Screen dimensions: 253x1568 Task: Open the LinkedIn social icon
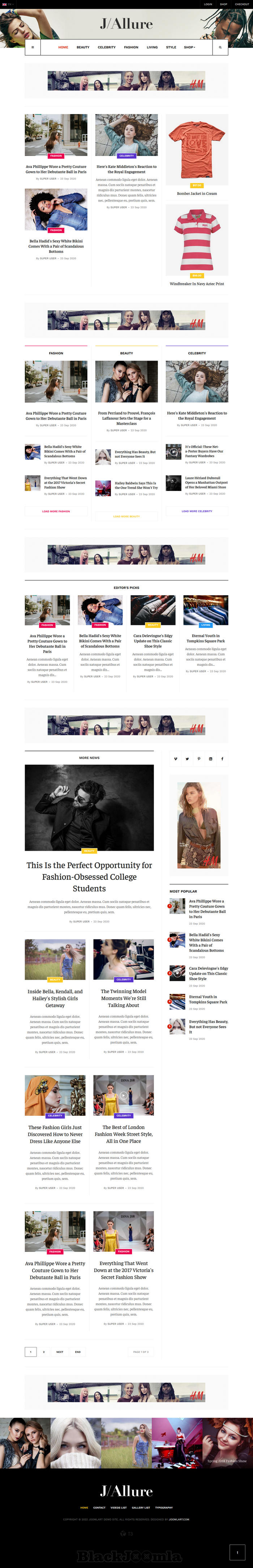click(x=210, y=758)
